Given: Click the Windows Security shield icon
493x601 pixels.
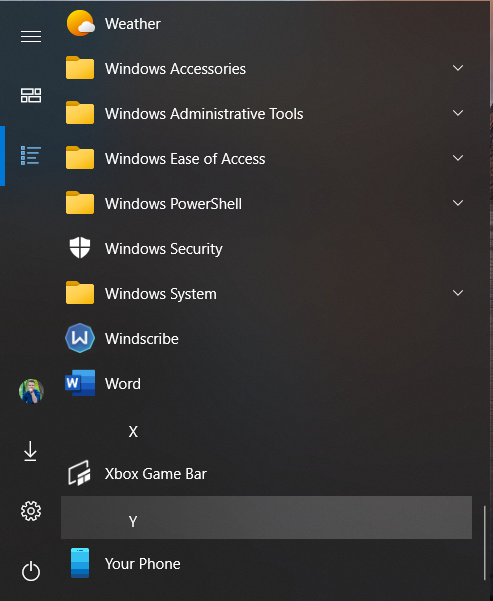Looking at the screenshot, I should 80,248.
